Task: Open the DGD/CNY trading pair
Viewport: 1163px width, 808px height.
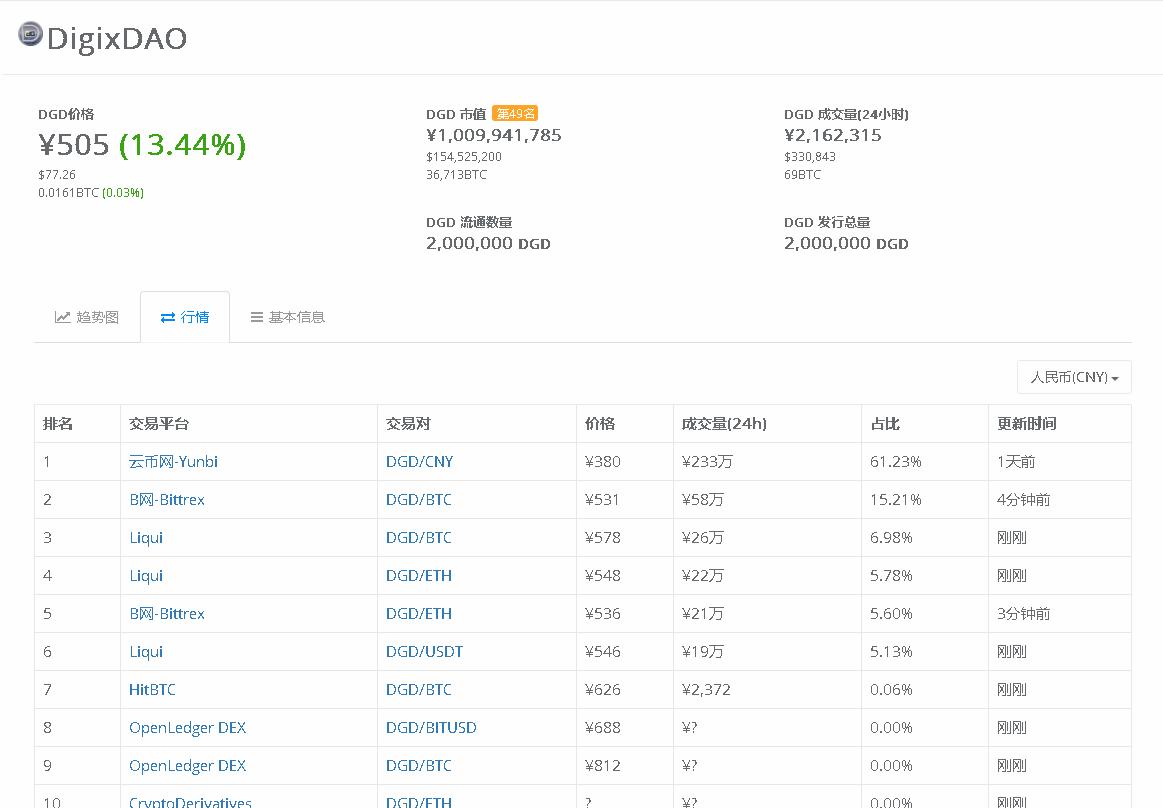Action: click(419, 462)
